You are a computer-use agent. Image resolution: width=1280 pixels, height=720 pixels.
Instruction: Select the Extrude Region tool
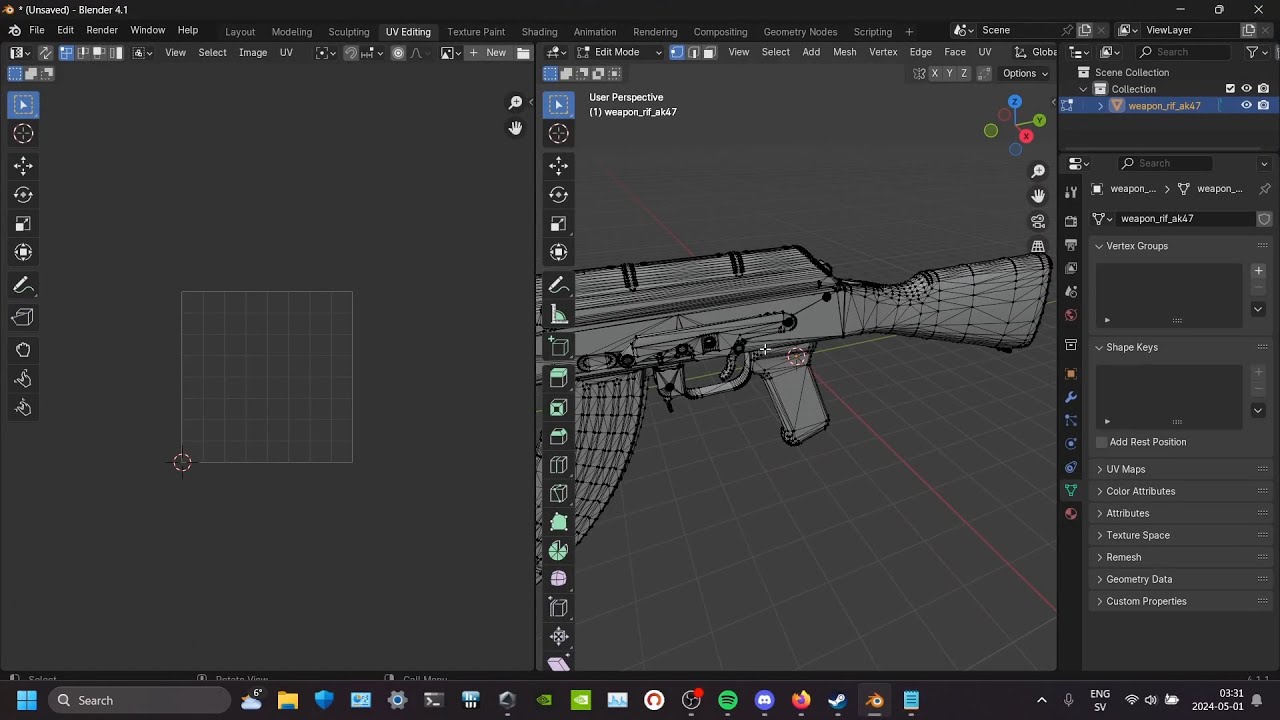(559, 378)
